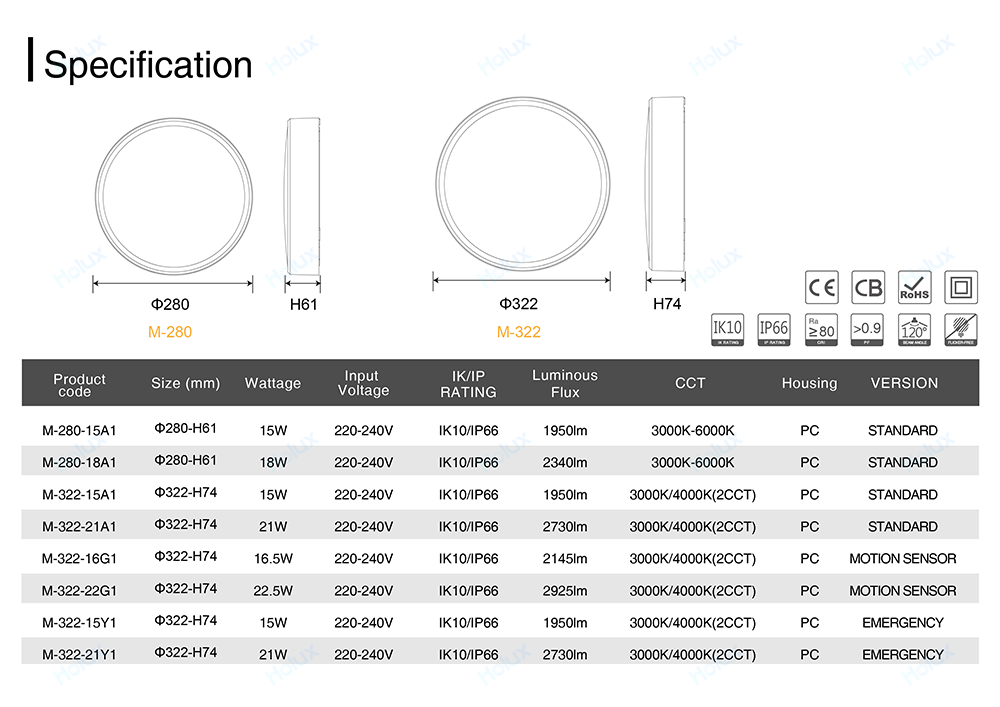This screenshot has height=707, width=1000.
Task: Click the 22.5W wattage cell
Action: 273,591
